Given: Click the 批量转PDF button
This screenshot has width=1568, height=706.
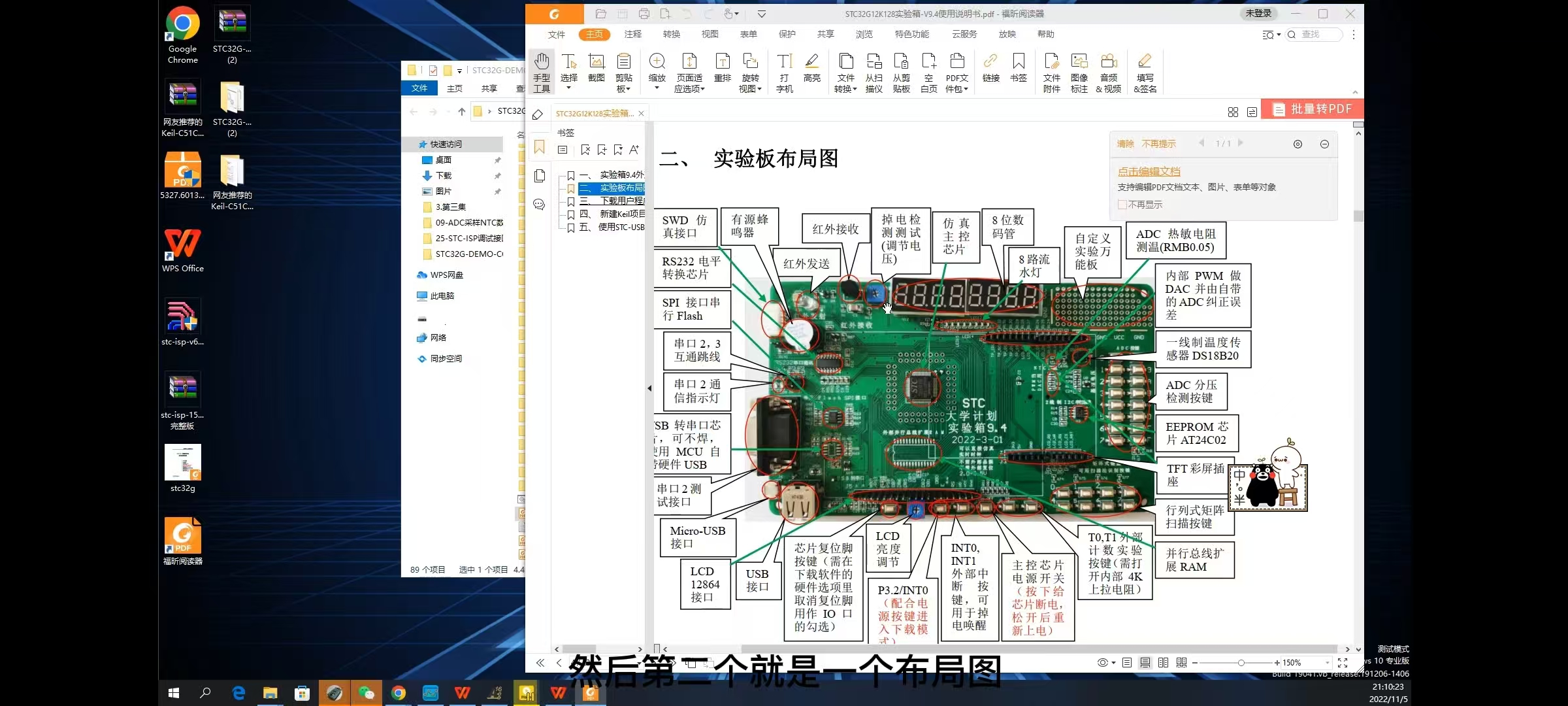Looking at the screenshot, I should click(x=1312, y=109).
